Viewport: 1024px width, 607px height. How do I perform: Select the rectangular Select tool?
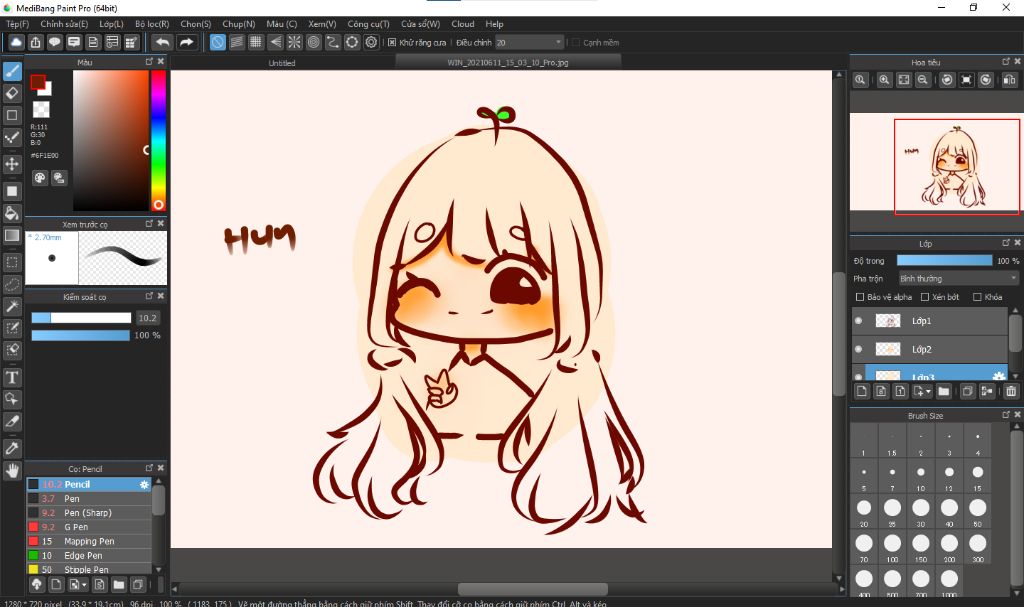click(x=12, y=262)
